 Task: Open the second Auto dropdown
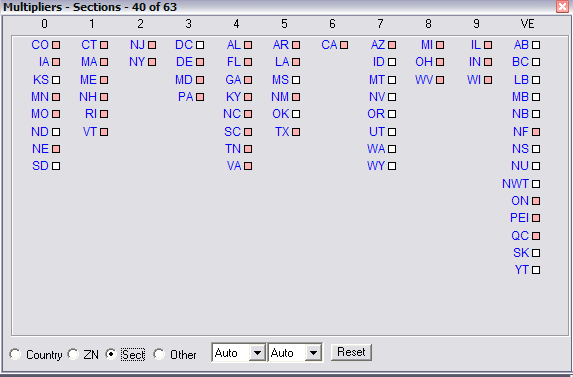(x=313, y=353)
